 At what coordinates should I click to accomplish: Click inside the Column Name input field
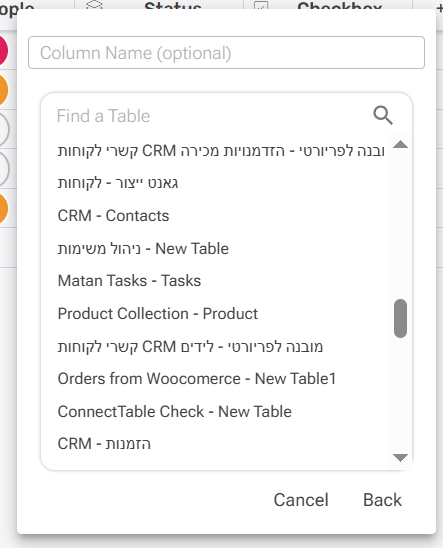pyautogui.click(x=226, y=53)
